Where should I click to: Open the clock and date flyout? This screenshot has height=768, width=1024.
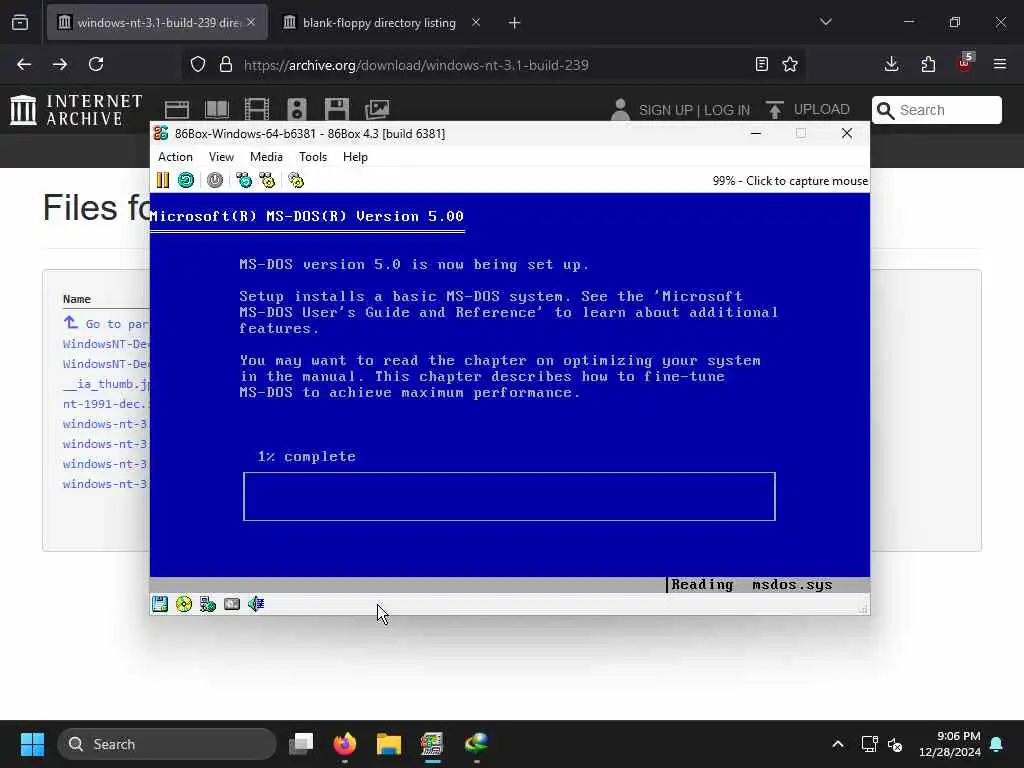click(x=950, y=744)
